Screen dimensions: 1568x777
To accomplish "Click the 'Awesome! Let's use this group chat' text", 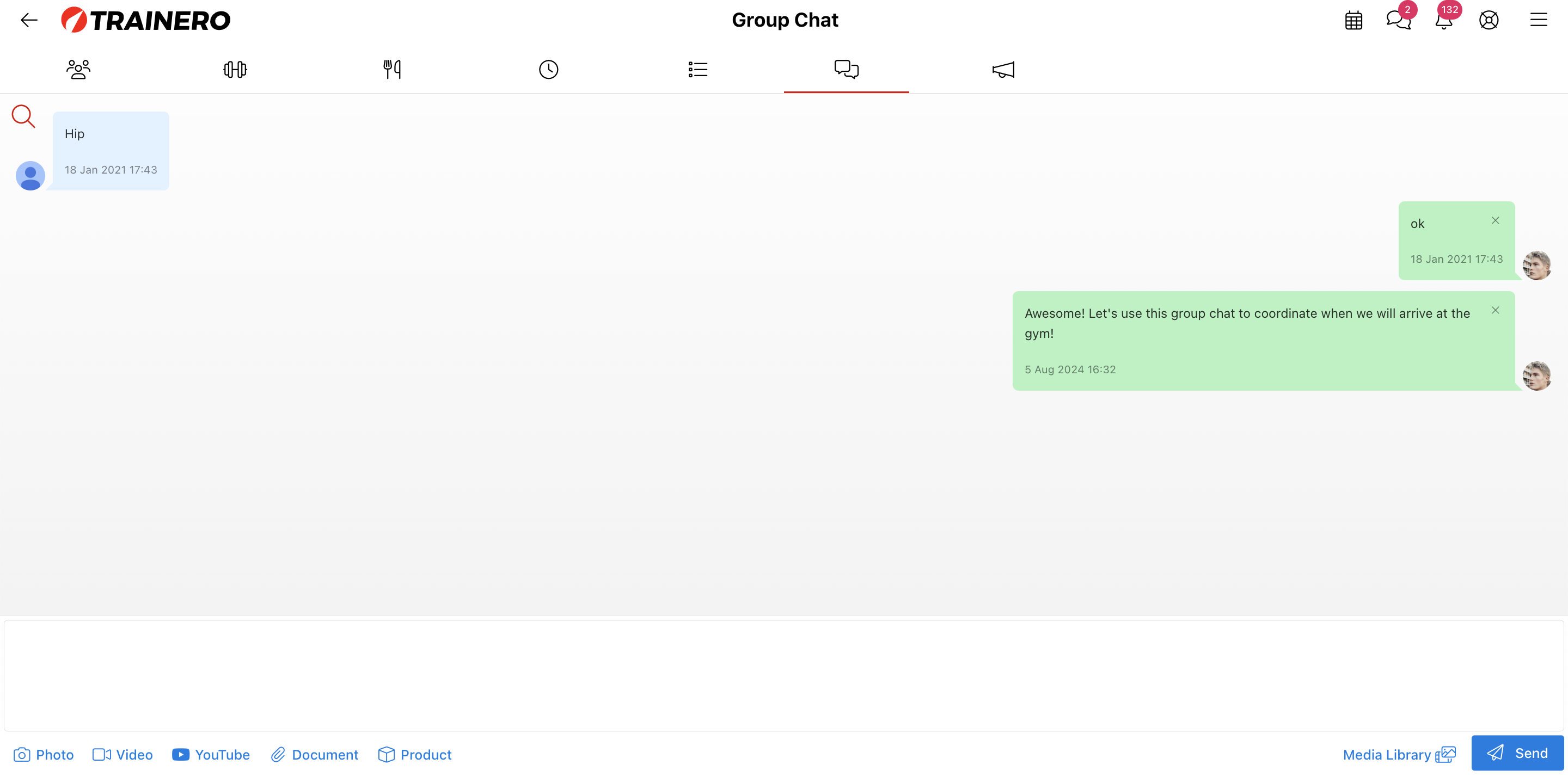I will point(1247,323).
